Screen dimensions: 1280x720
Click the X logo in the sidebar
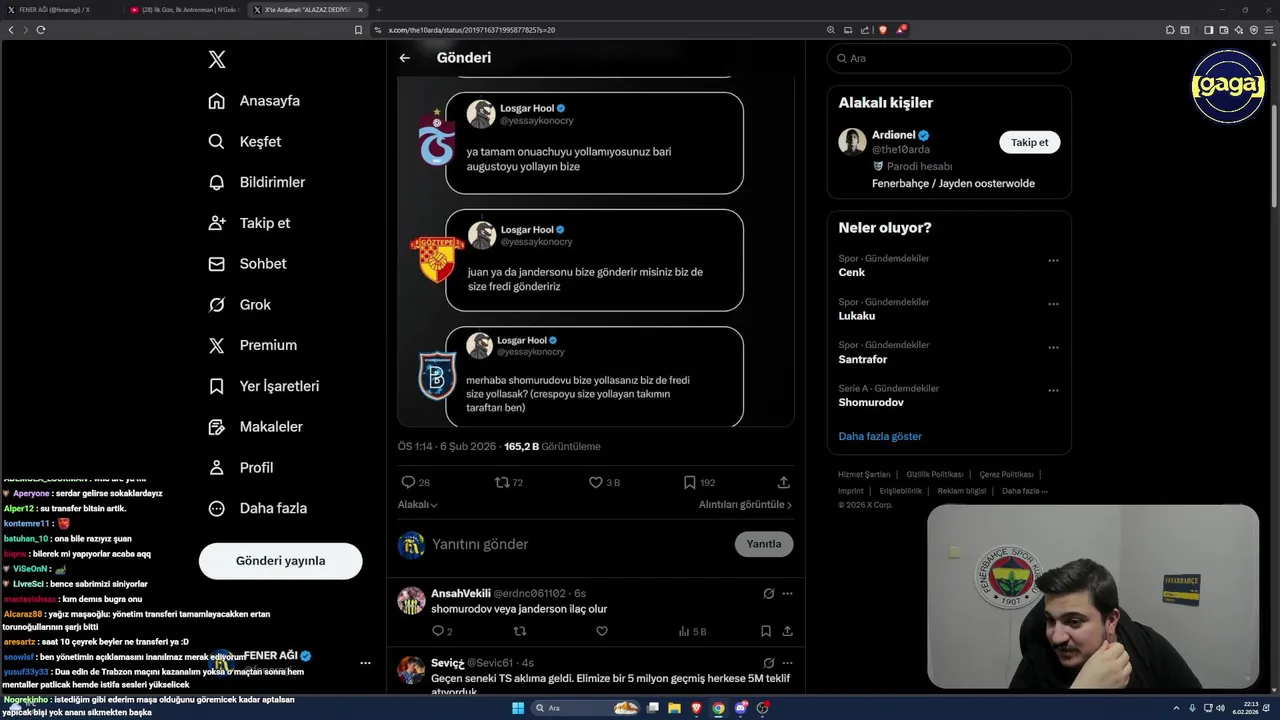pyautogui.click(x=217, y=60)
